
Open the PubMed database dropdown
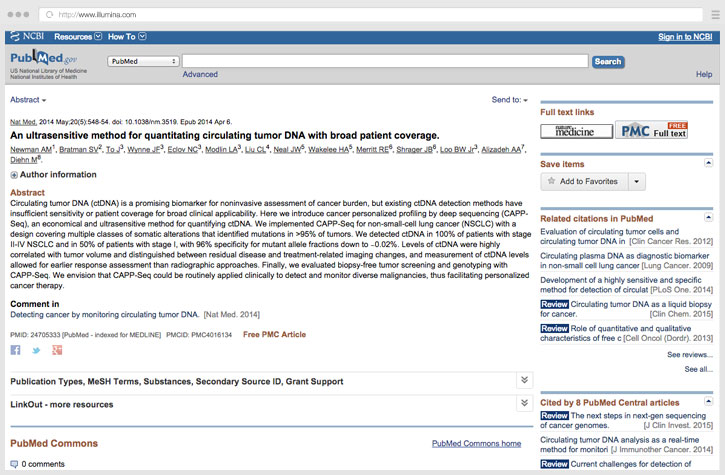coord(143,61)
